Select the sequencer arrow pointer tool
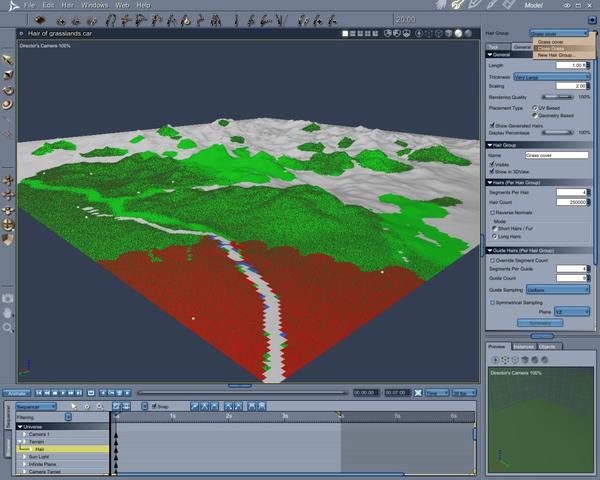 74,406
